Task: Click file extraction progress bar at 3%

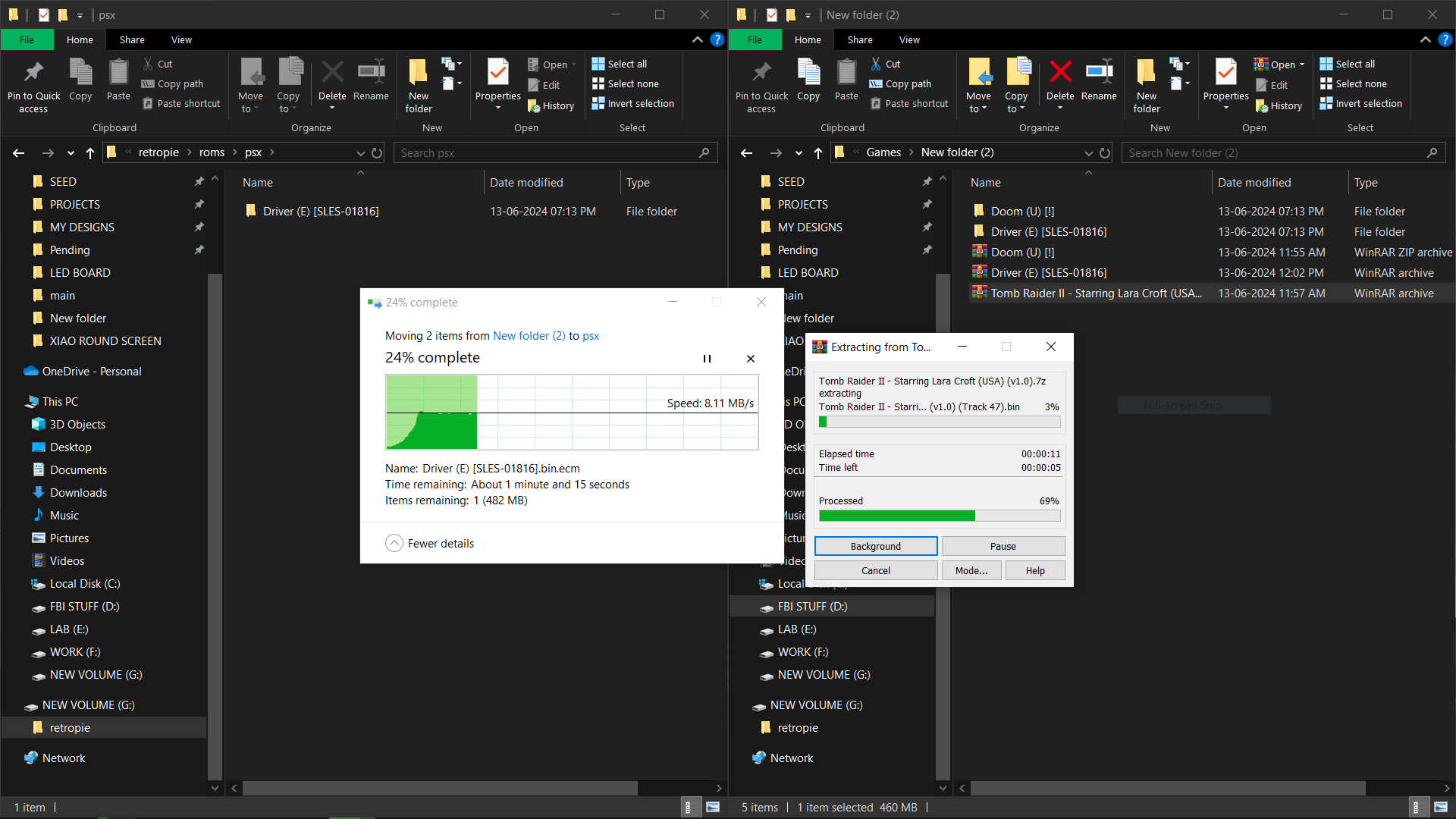Action: coord(940,422)
